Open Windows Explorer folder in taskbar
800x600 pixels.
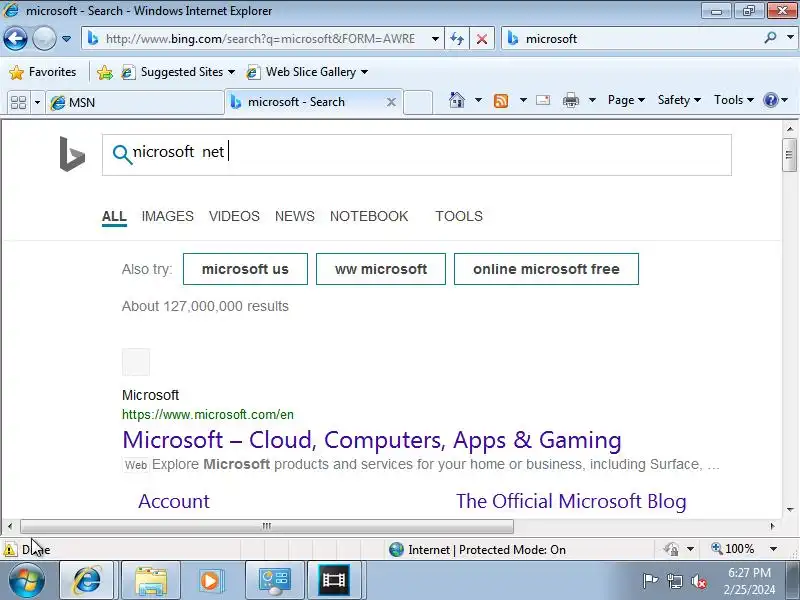coord(151,580)
